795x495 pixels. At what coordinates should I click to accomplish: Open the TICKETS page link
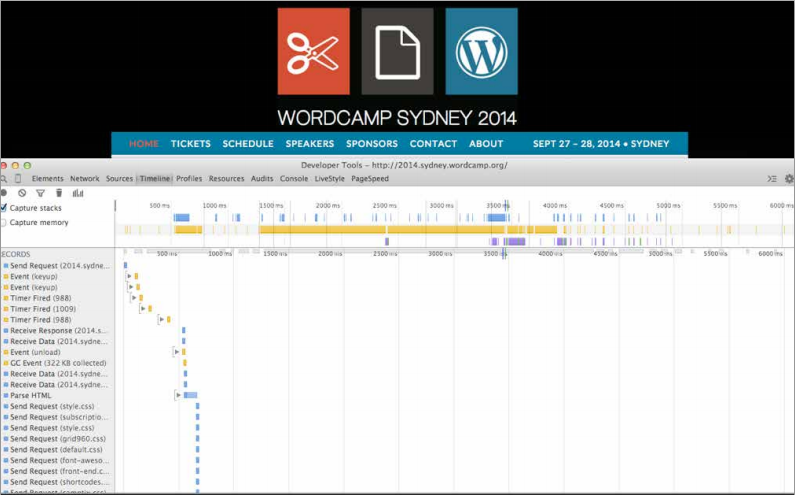click(x=191, y=144)
